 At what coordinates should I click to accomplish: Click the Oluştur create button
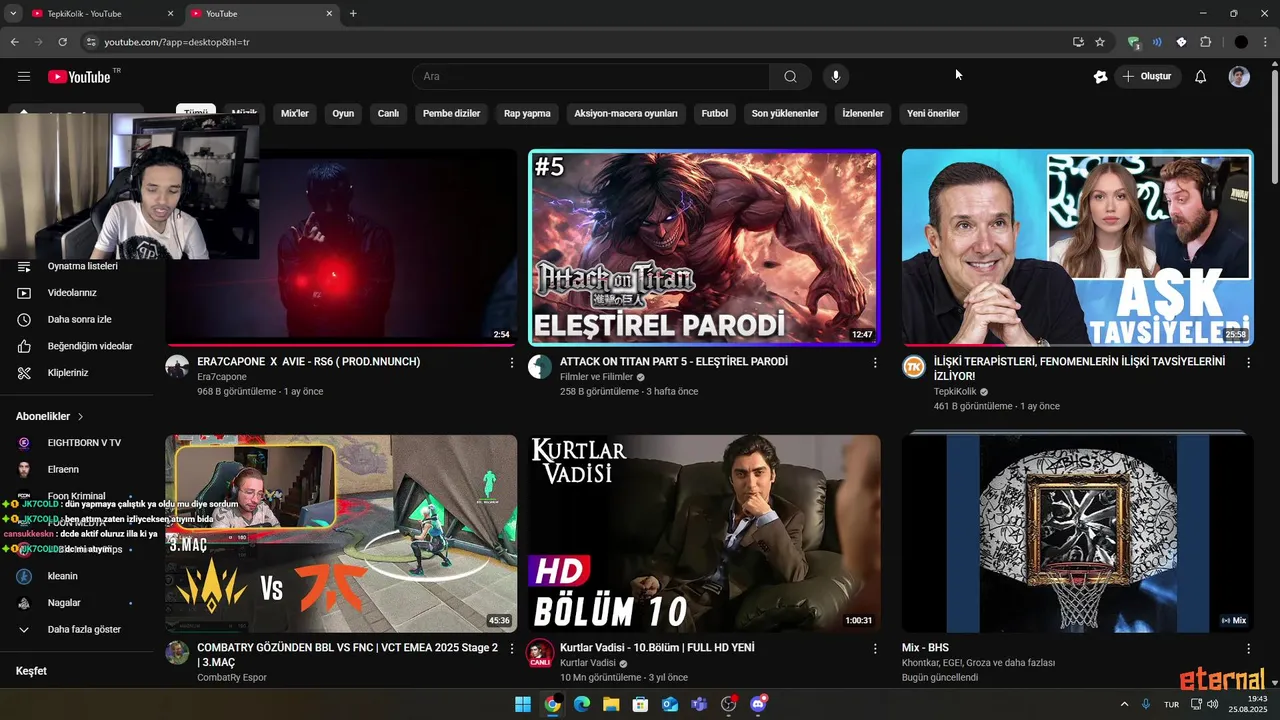pos(1148,77)
